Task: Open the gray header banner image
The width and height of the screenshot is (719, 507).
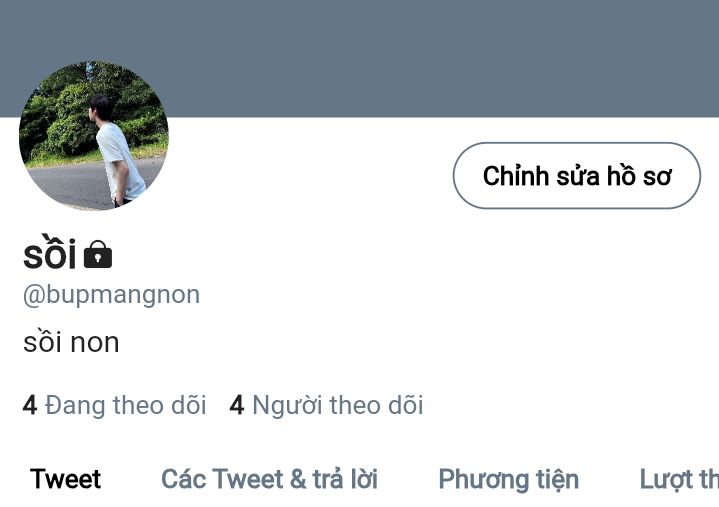Action: coord(360,58)
